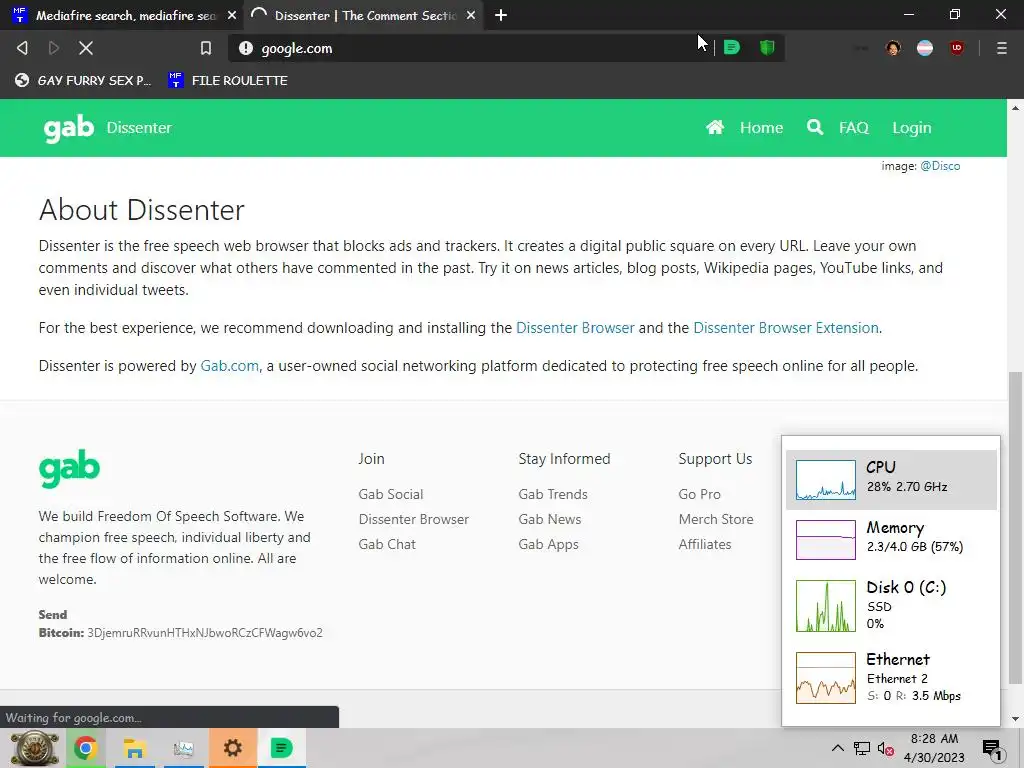Viewport: 1024px width, 768px height.
Task: Open the green Dissenter comment icon in address bar
Action: (732, 48)
